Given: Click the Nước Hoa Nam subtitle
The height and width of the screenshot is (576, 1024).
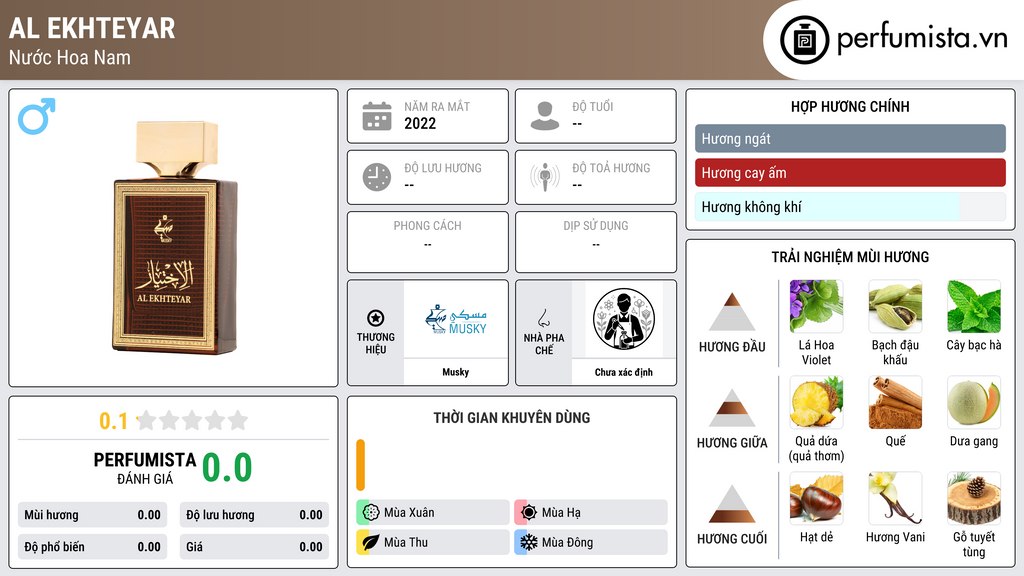Looking at the screenshot, I should click(x=70, y=57).
